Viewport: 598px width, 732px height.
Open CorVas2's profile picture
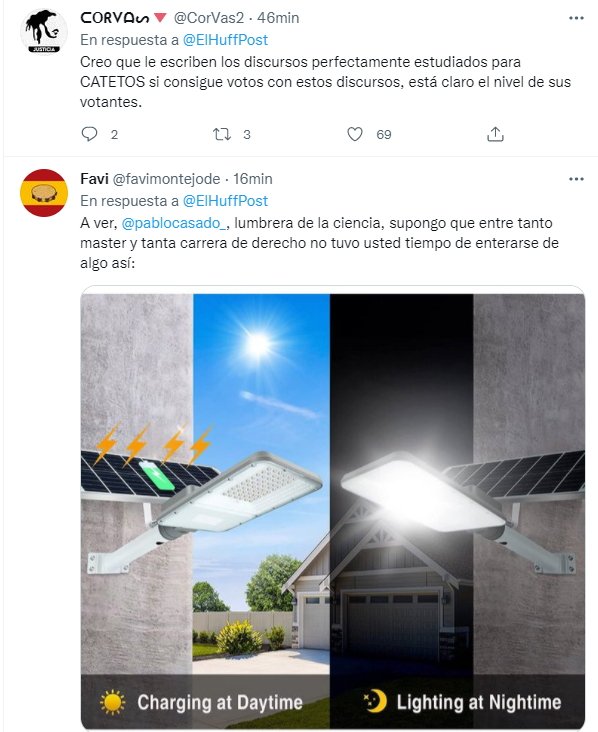(44, 31)
